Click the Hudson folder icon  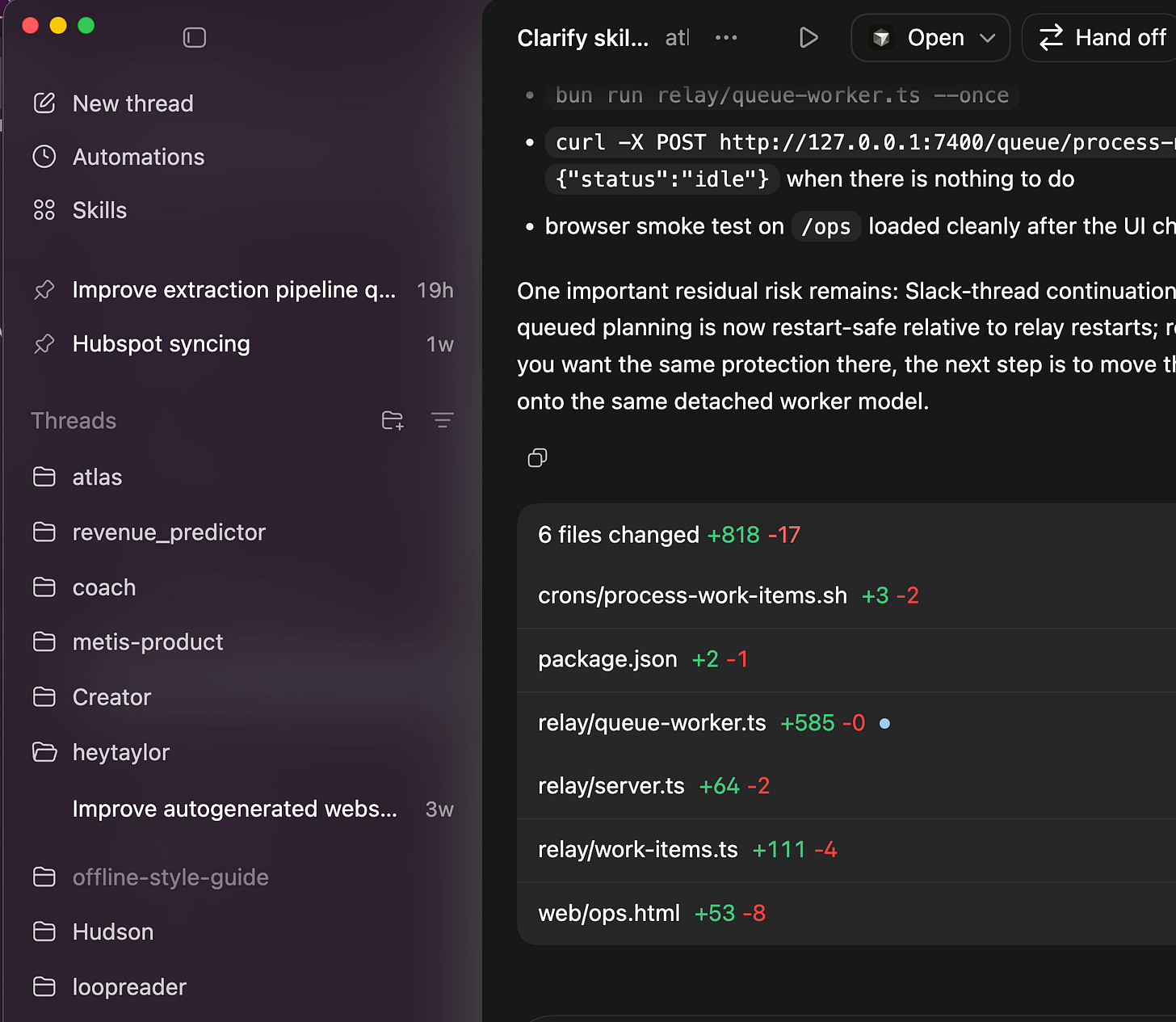(44, 932)
